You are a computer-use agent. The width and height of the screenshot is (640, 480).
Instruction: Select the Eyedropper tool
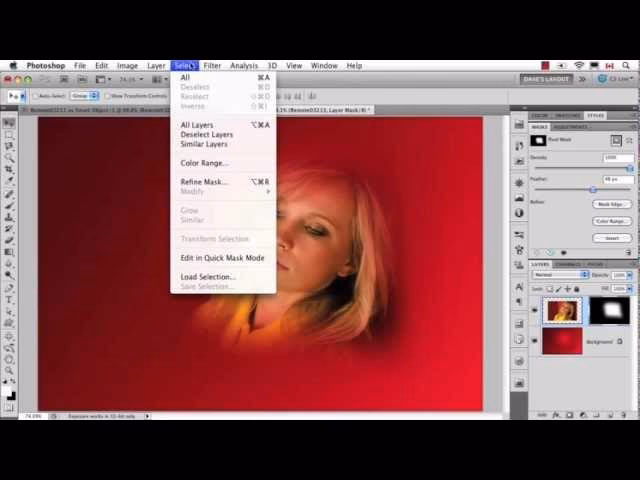pos(9,180)
